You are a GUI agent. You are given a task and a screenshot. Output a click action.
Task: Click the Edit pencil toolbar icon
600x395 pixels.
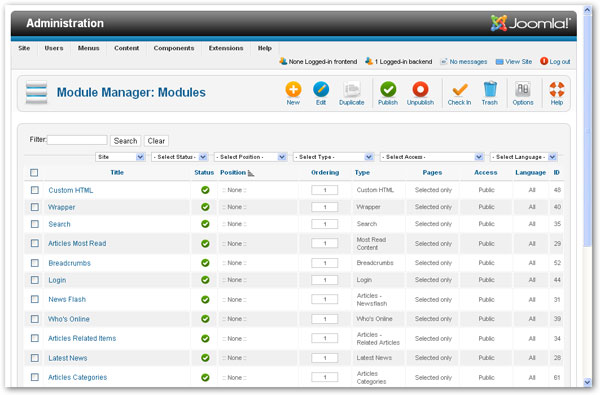pos(321,90)
